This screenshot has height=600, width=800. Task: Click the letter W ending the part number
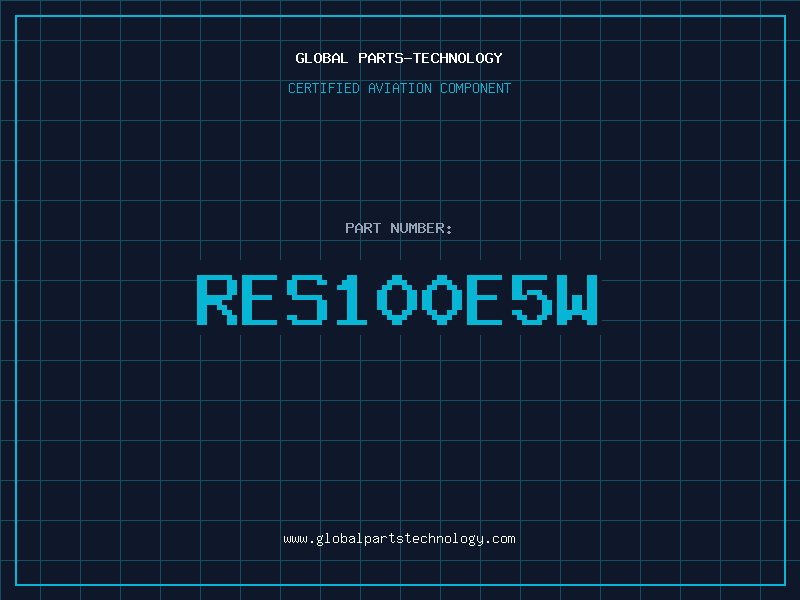pos(577,299)
